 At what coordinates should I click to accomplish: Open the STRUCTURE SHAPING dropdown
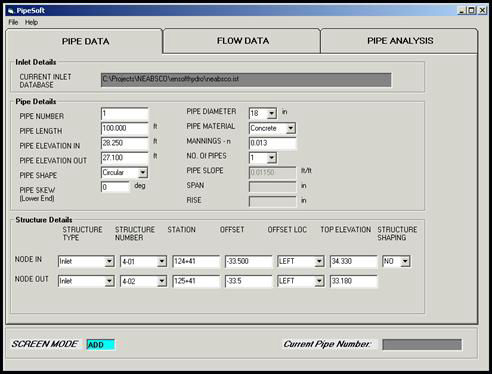[x=405, y=261]
